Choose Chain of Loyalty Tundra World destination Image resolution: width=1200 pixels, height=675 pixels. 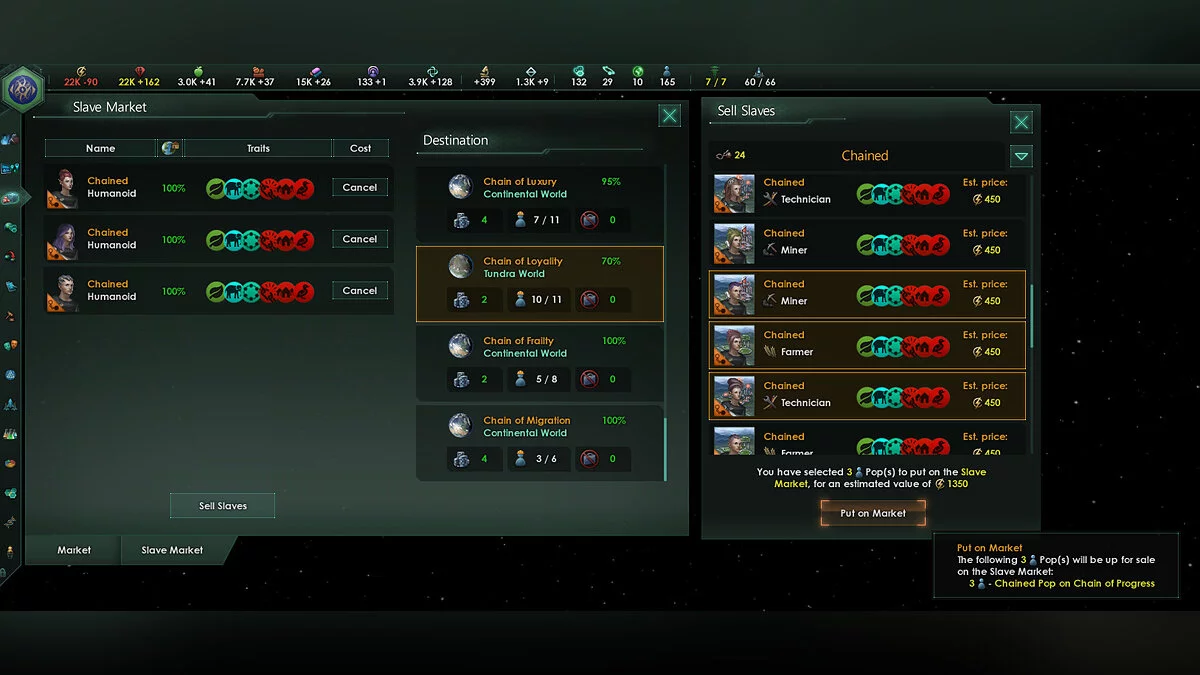[x=540, y=284]
